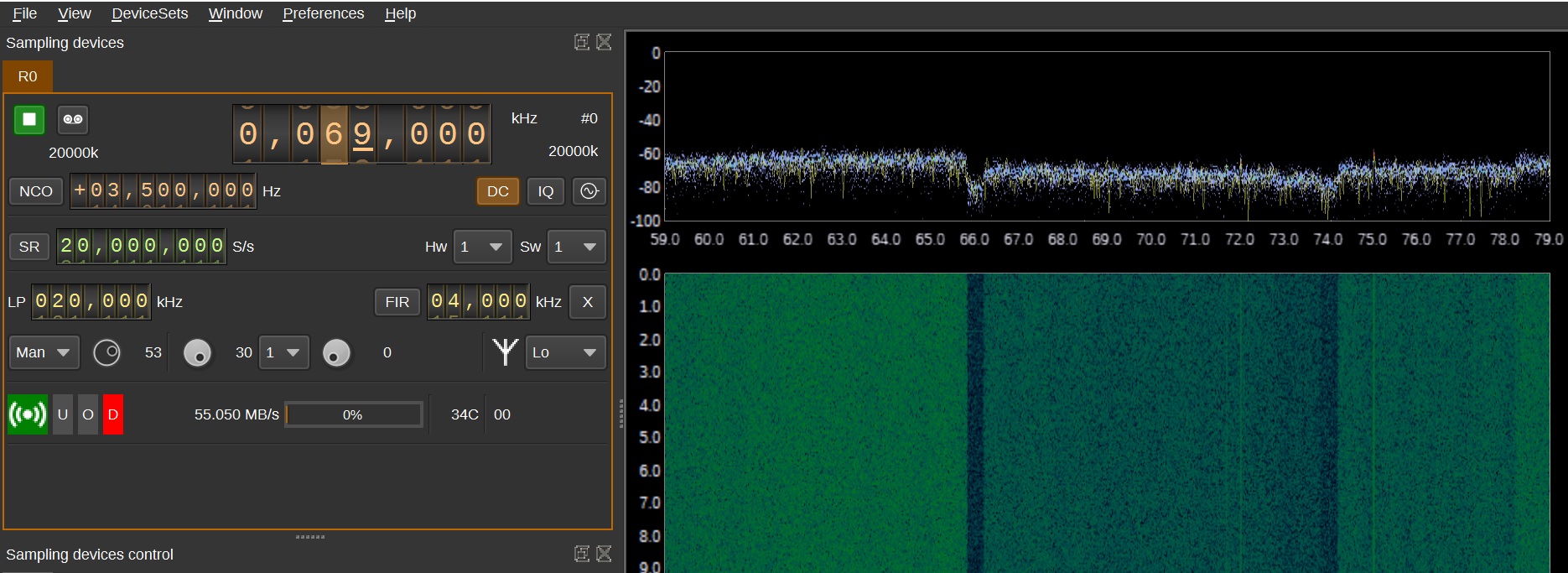Click the sample rate value 20,000,000
This screenshot has width=1568, height=573.
point(141,246)
